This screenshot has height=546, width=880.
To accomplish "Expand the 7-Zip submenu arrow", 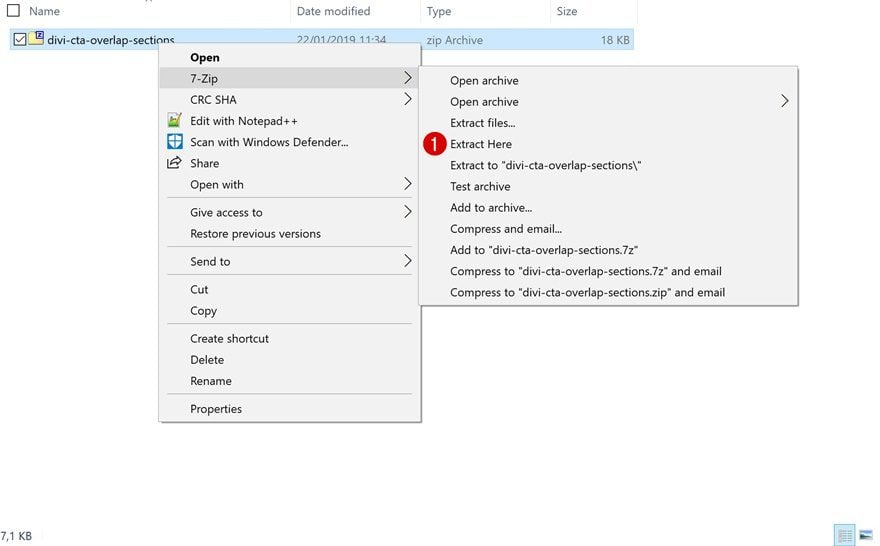I will pyautogui.click(x=407, y=78).
